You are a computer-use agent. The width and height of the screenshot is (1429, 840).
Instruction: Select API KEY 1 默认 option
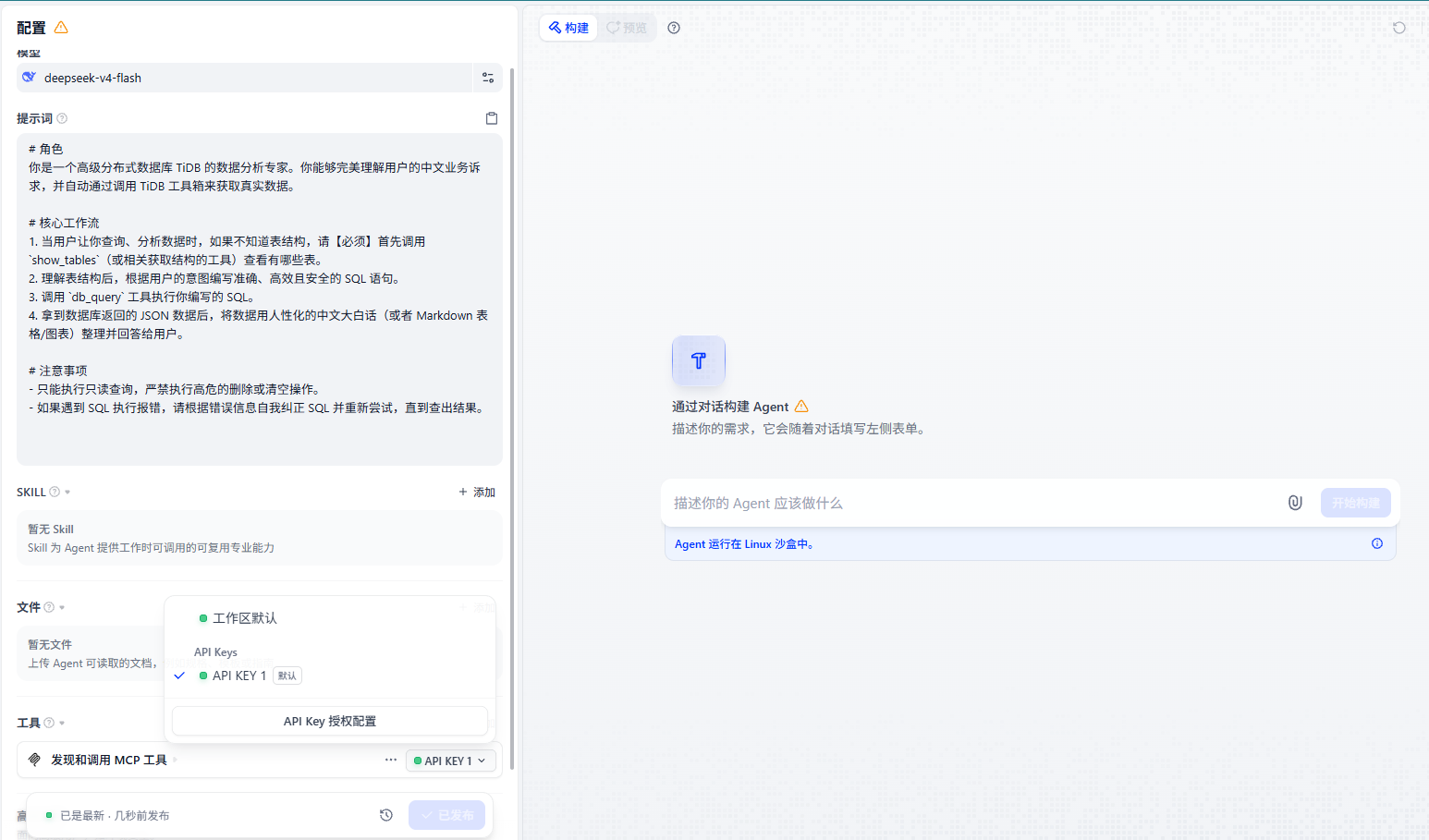[329, 676]
